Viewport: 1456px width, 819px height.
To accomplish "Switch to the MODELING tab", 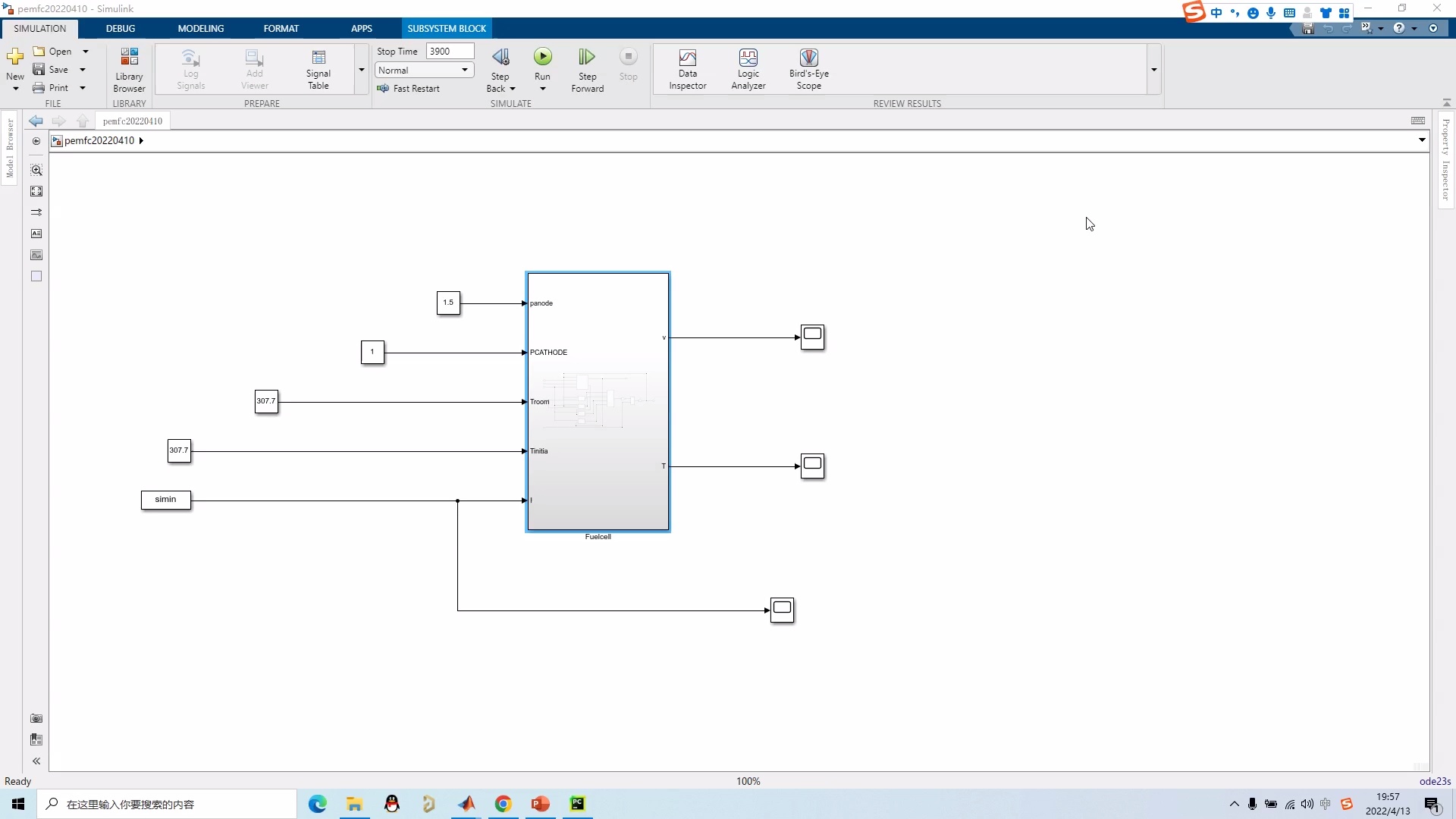I will [x=200, y=29].
